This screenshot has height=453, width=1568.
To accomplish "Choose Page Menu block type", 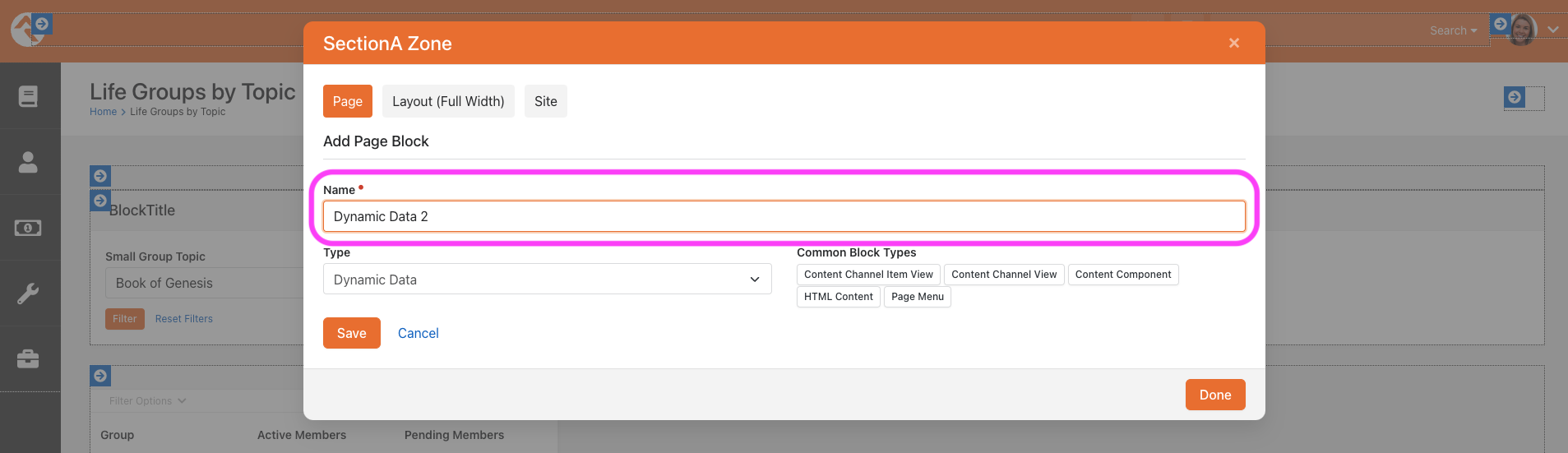I will (x=918, y=297).
